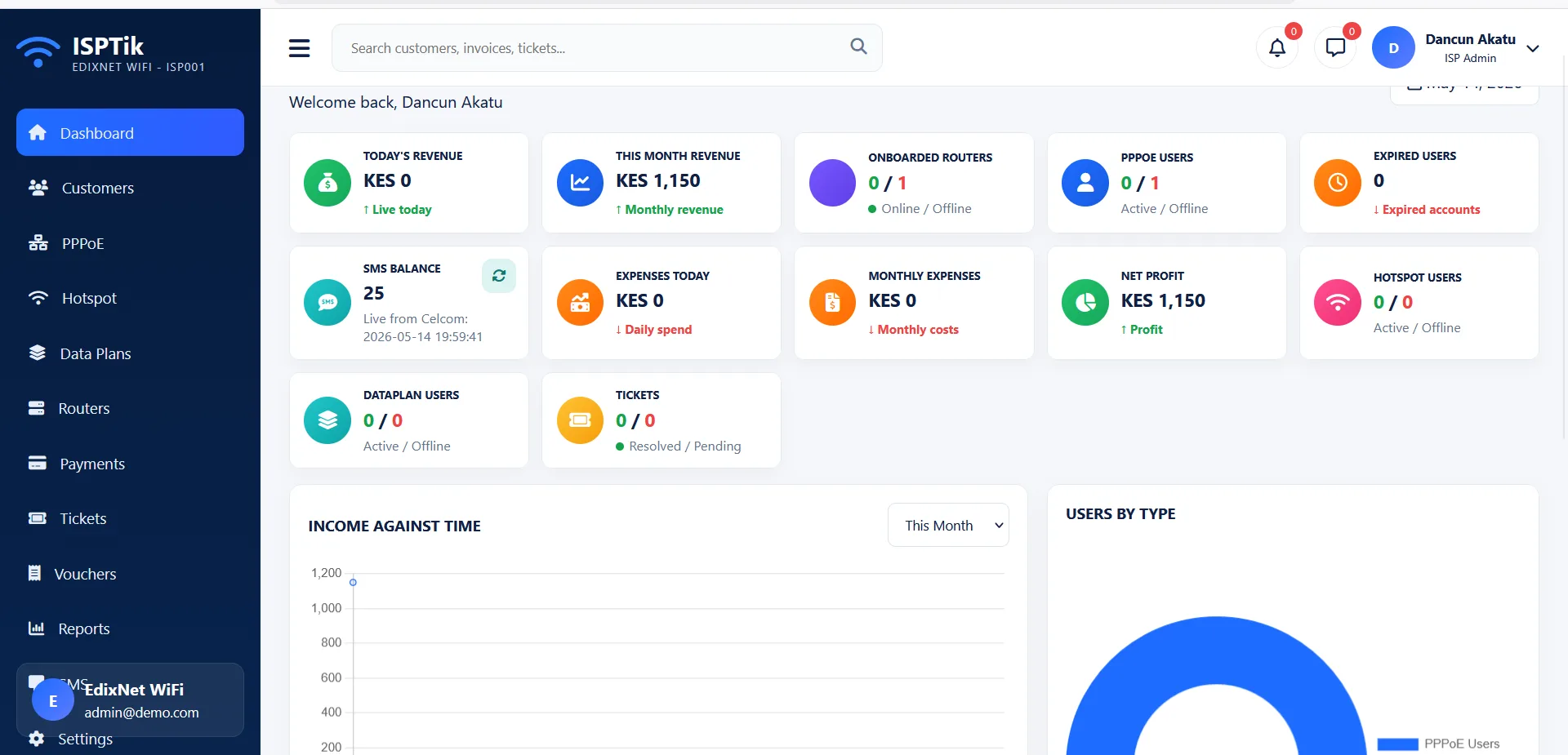Screen dimensions: 1568x755
Task: Click Today's Revenue money bag icon
Action: [327, 183]
